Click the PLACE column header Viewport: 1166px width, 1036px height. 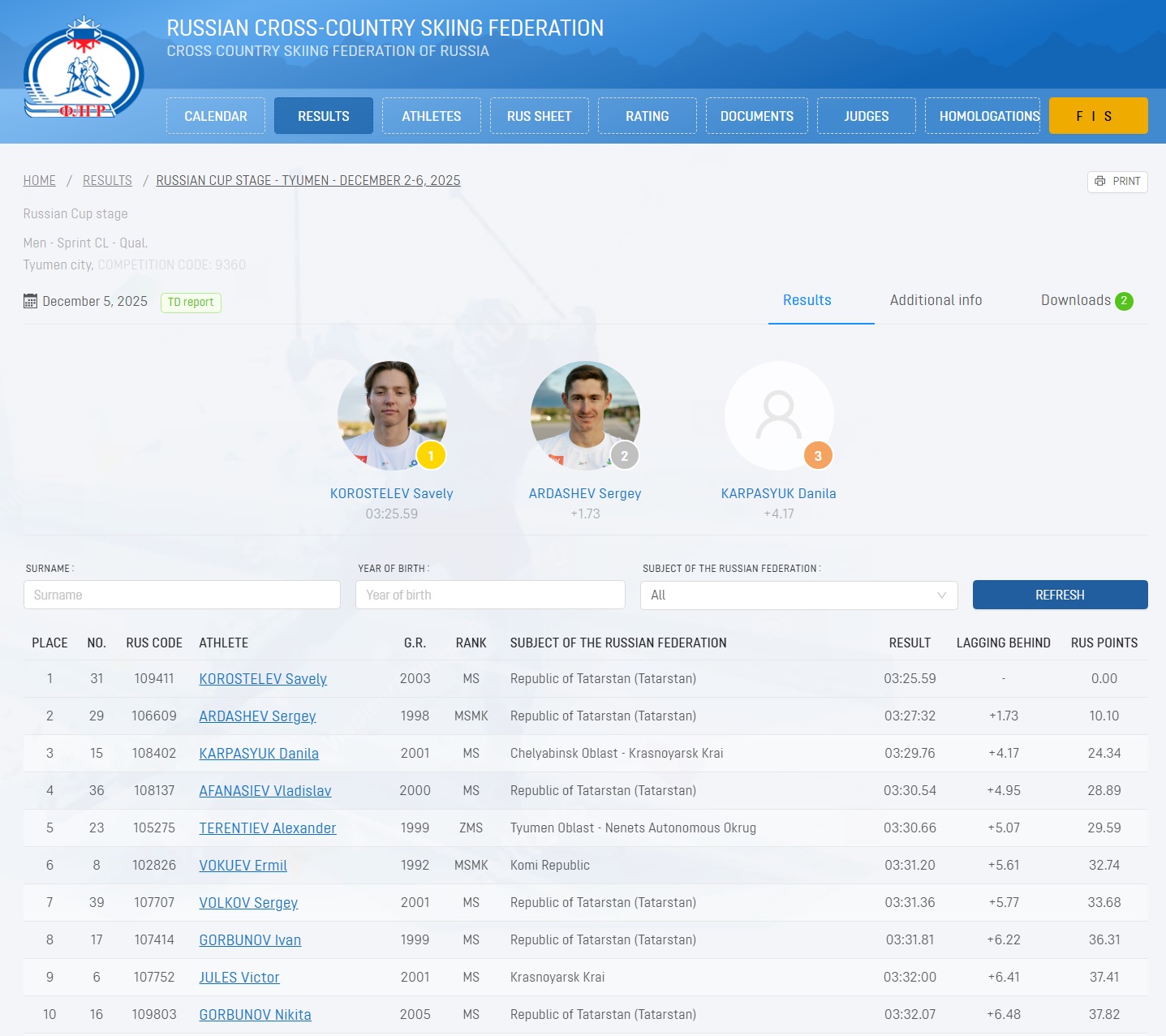pyautogui.click(x=49, y=643)
